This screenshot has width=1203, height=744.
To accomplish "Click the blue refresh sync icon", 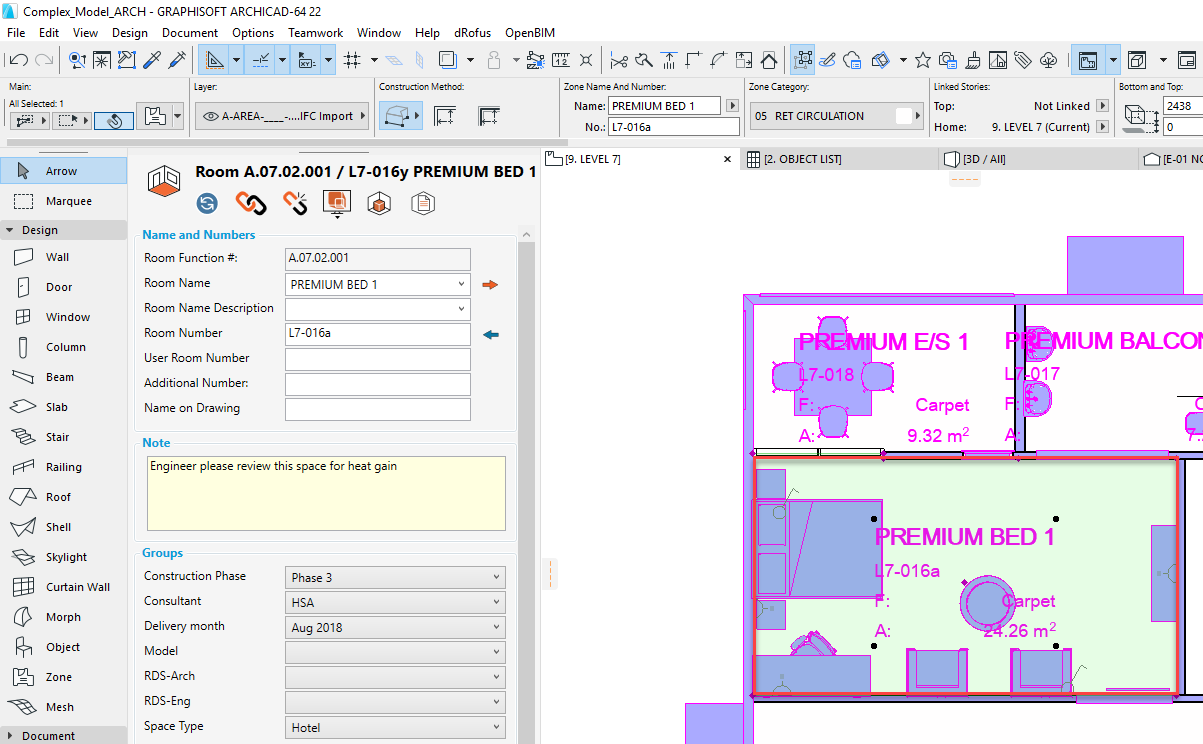I will (207, 204).
